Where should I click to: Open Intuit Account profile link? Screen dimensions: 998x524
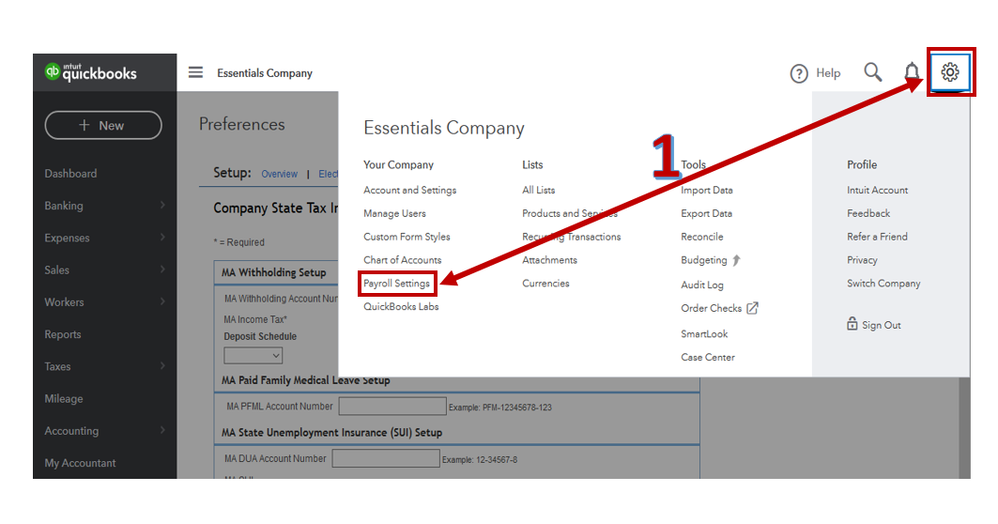pyautogui.click(x=877, y=190)
